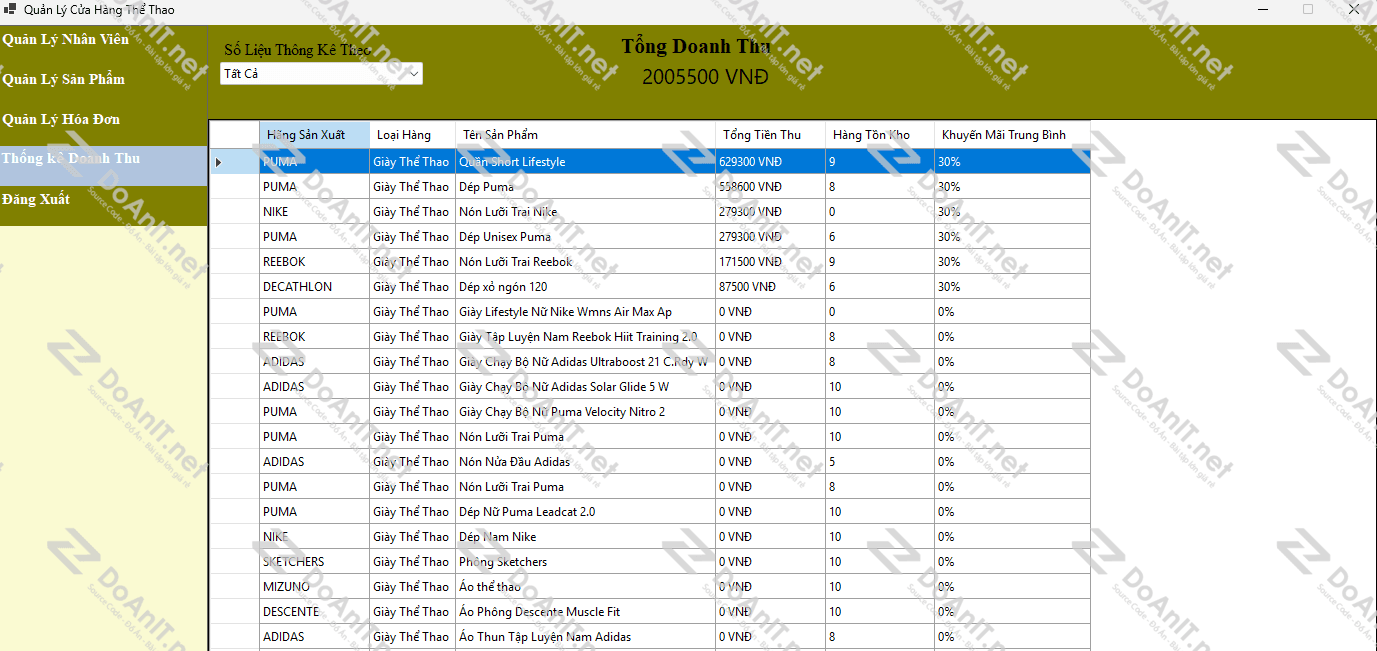The height and width of the screenshot is (651, 1377).
Task: Click the Áo Thun Tập Luyện Nam Adidas cell
Action: click(585, 637)
